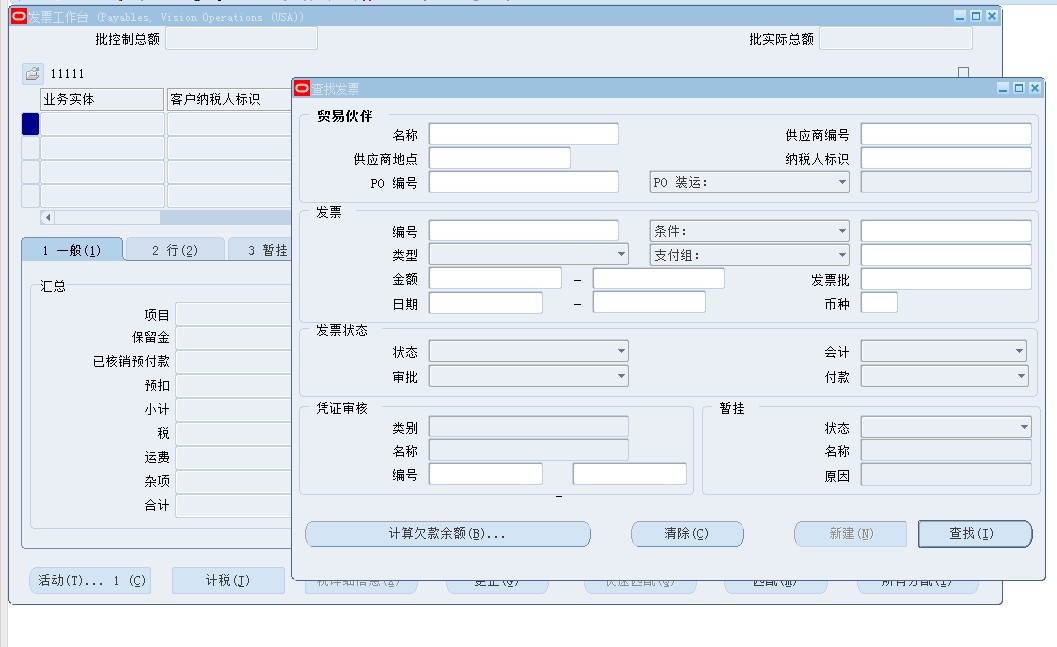The width and height of the screenshot is (1057, 647).
Task: Click the 清除(C) button
Action: click(687, 534)
